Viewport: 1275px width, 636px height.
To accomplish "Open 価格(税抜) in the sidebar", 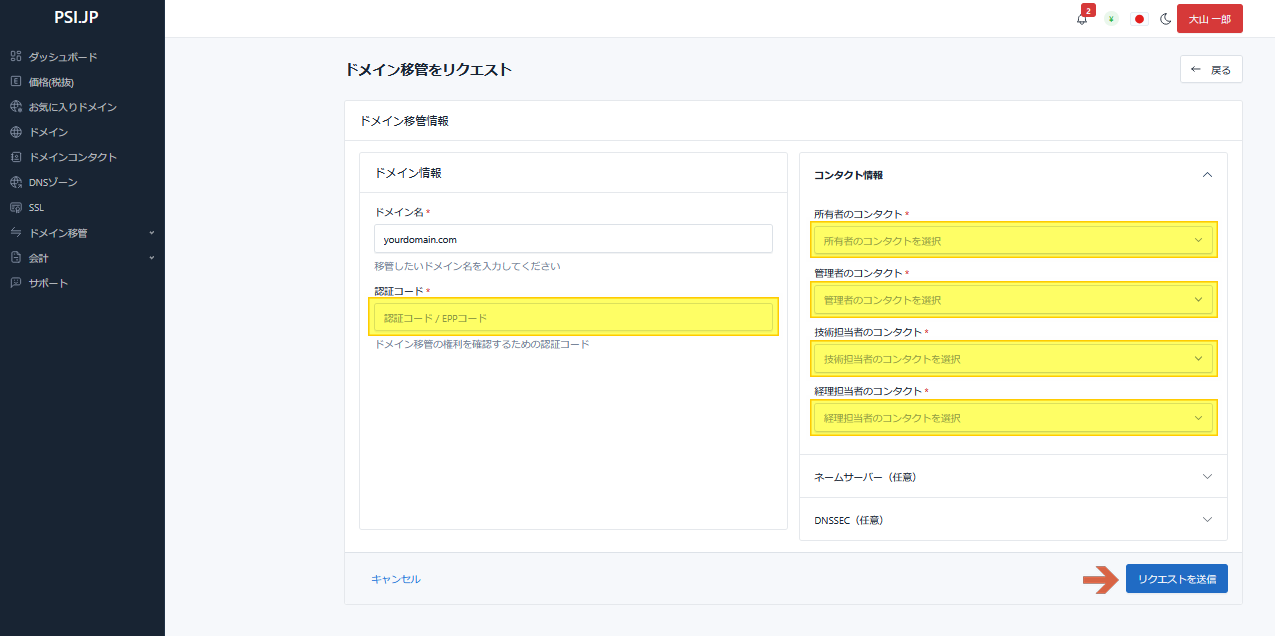I will (x=51, y=82).
